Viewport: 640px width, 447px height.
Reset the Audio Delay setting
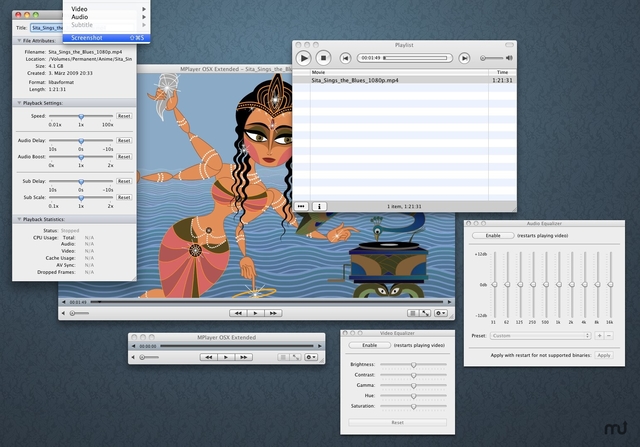tap(124, 140)
